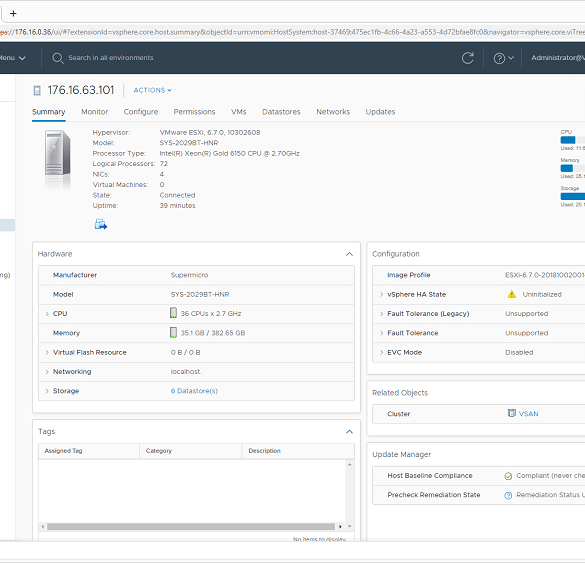The height and width of the screenshot is (563, 585).
Task: Click Tags scrollbar left arrow
Action: pyautogui.click(x=43, y=527)
